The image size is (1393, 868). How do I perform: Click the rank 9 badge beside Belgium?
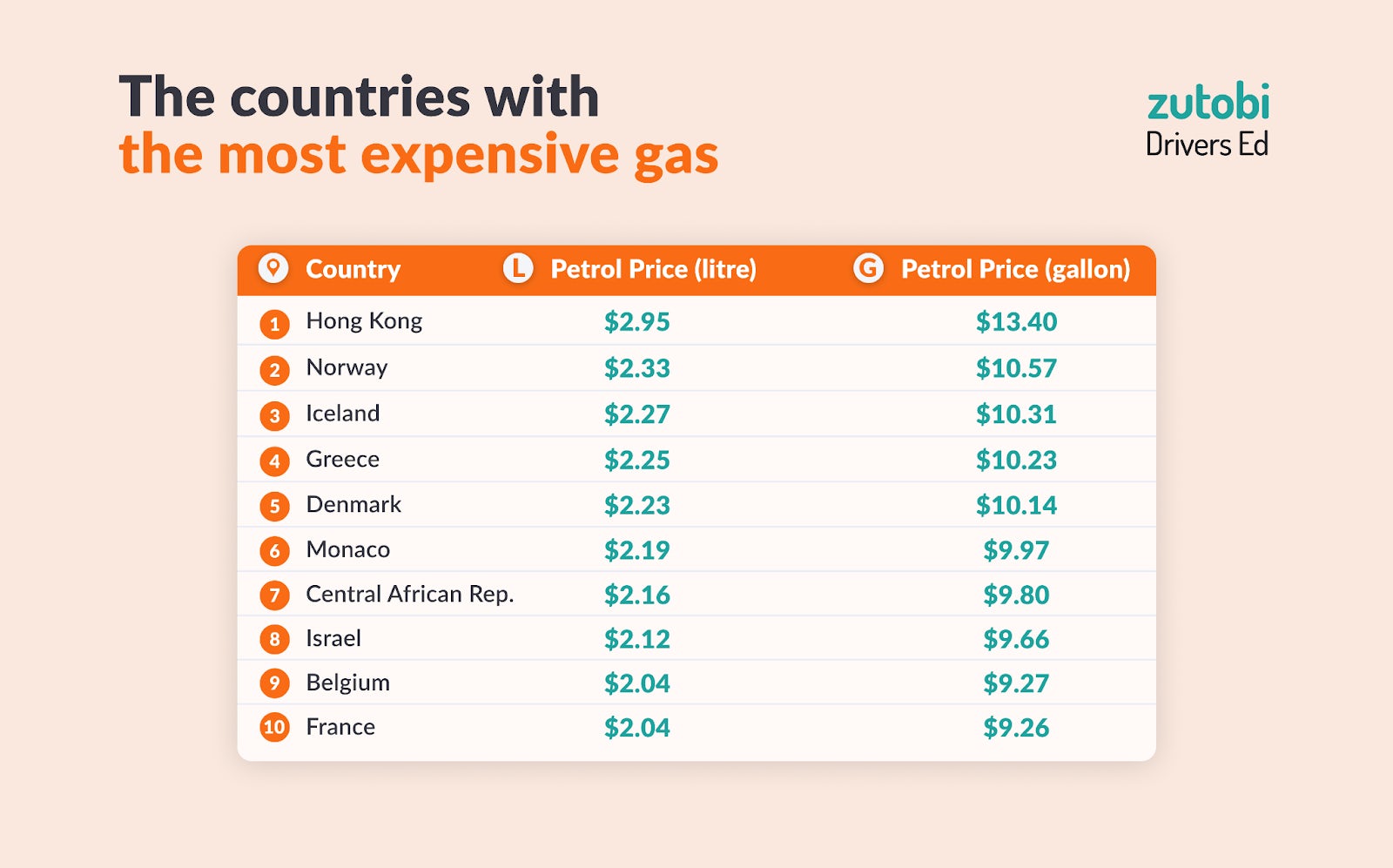[274, 683]
